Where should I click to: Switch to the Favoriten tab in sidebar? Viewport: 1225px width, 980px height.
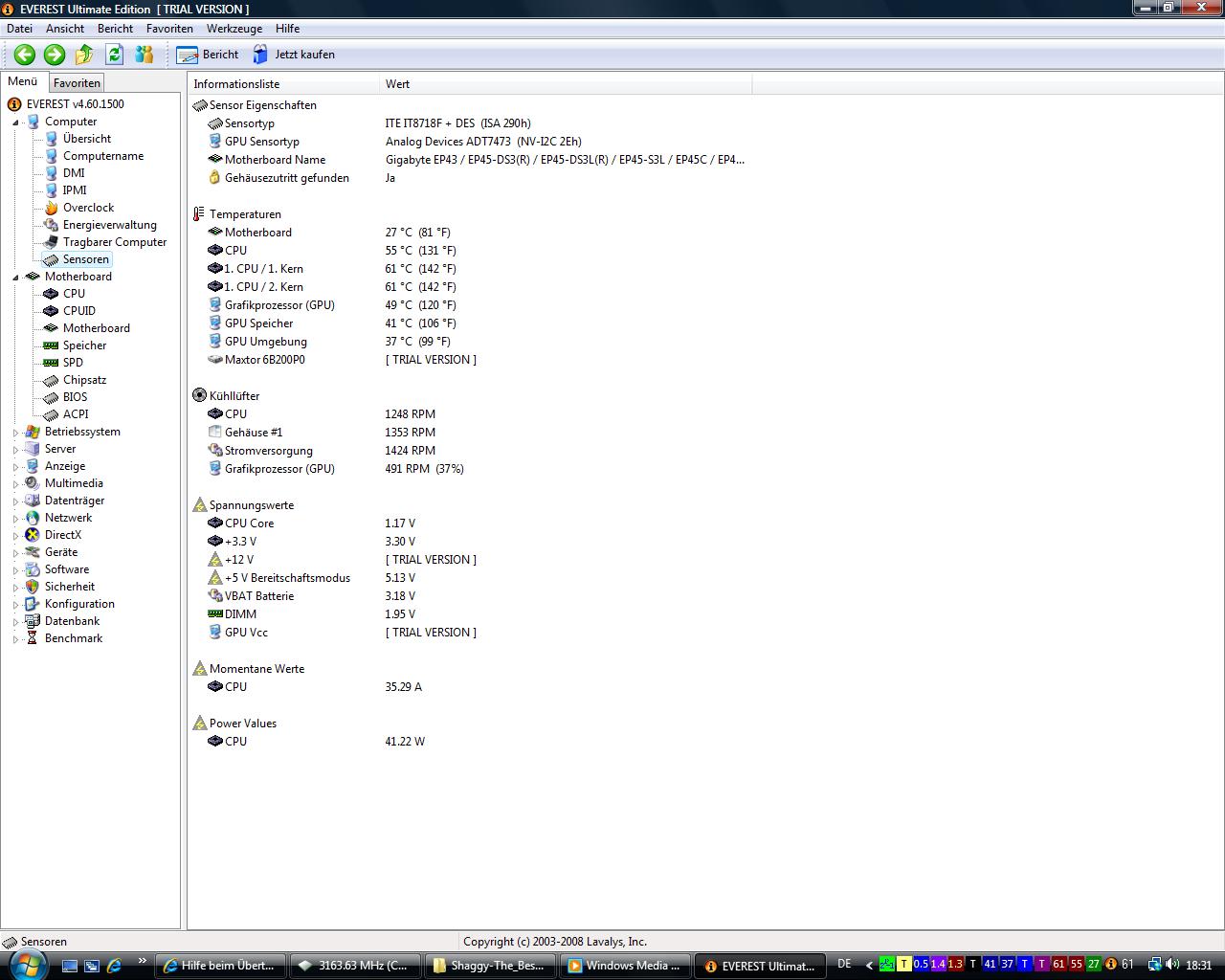(77, 83)
